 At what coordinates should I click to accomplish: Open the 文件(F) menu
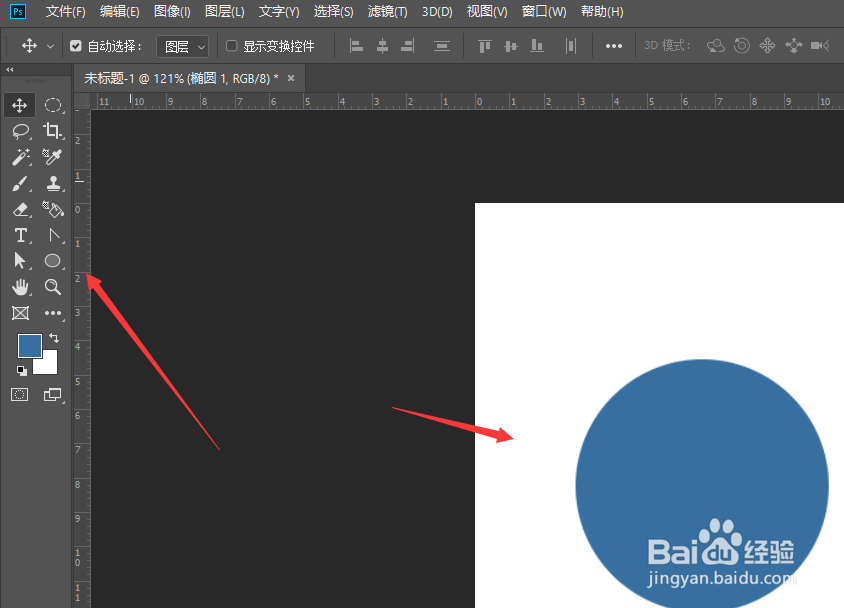click(66, 12)
